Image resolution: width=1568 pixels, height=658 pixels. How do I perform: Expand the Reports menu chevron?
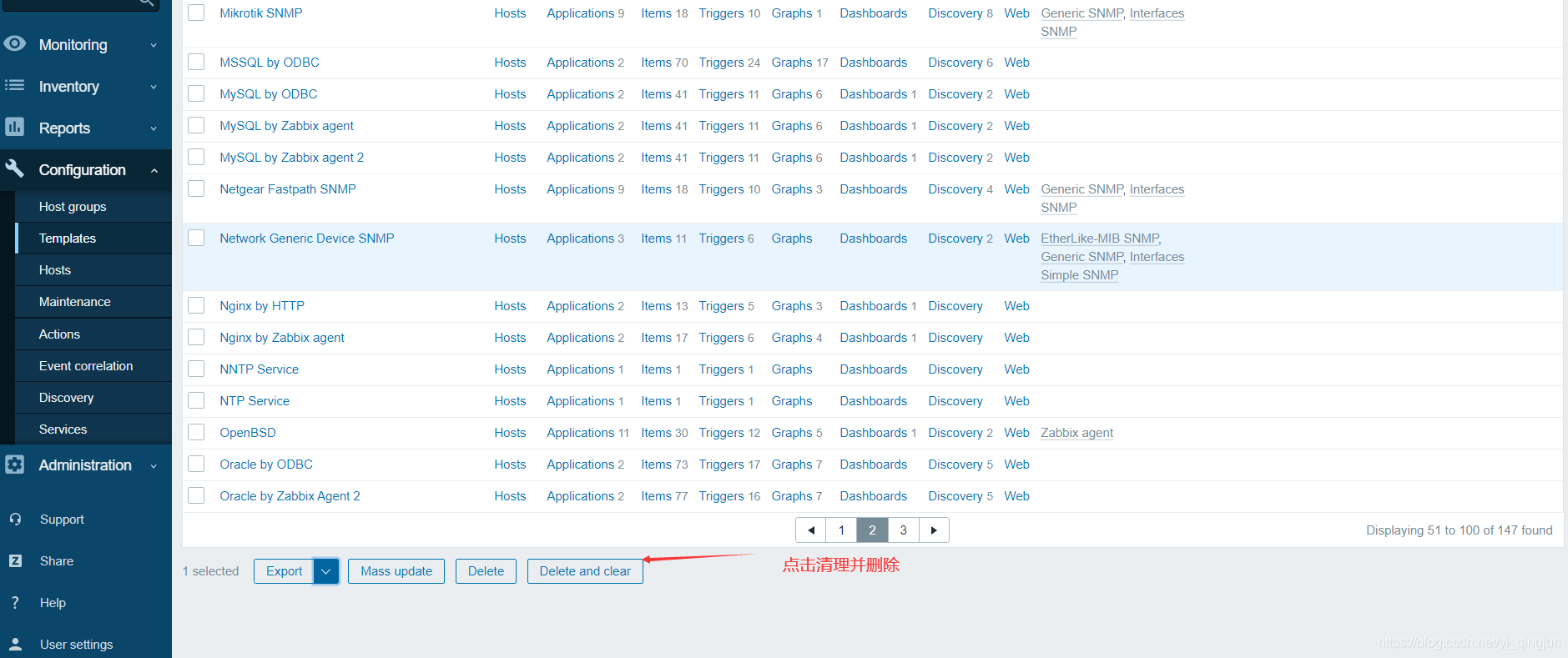[154, 128]
